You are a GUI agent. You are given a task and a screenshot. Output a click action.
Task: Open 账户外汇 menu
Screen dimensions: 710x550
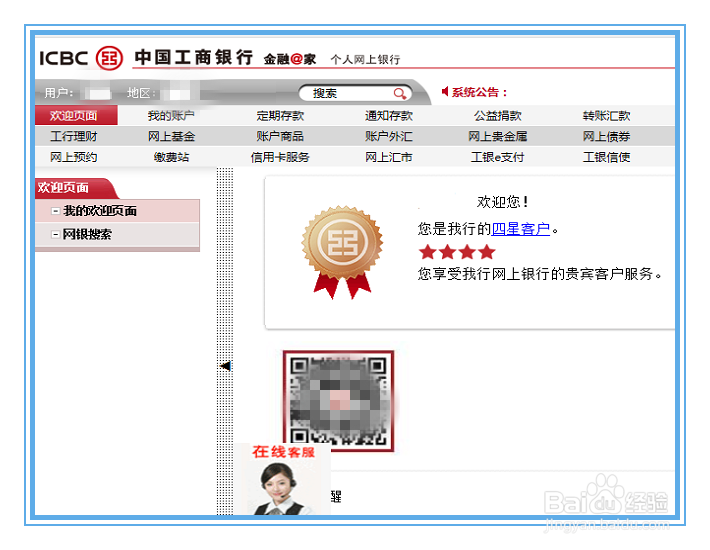click(389, 136)
